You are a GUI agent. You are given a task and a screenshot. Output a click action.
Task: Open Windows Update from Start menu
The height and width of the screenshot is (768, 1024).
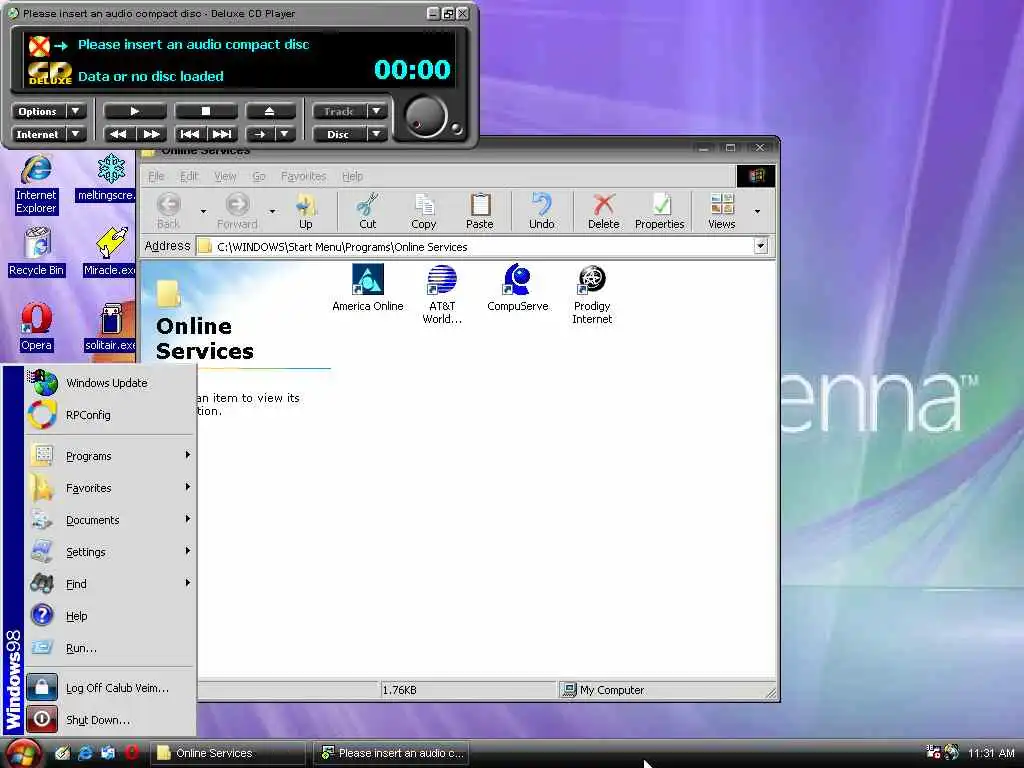(x=111, y=383)
